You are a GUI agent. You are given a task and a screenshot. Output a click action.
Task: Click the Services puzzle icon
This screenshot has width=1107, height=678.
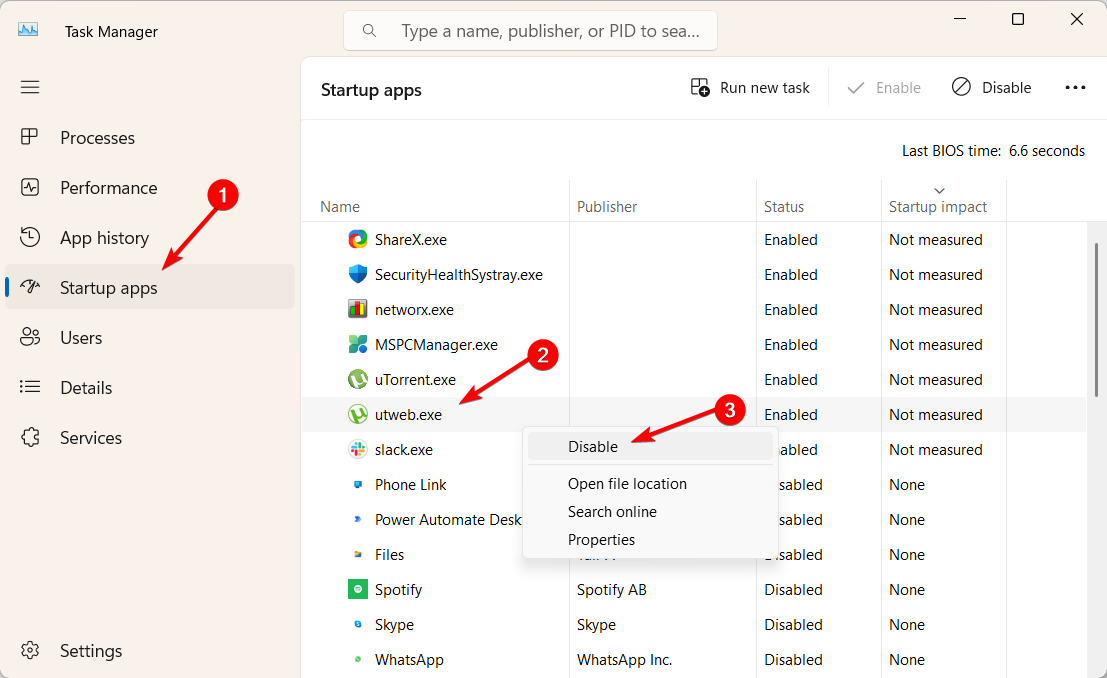click(30, 437)
